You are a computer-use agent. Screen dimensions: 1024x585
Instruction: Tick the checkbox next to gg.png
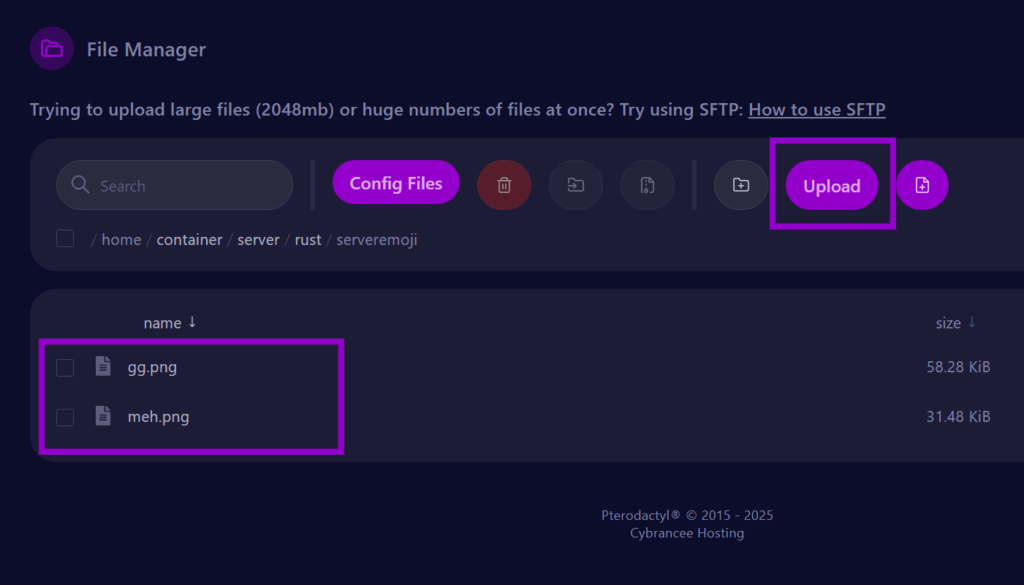click(65, 368)
